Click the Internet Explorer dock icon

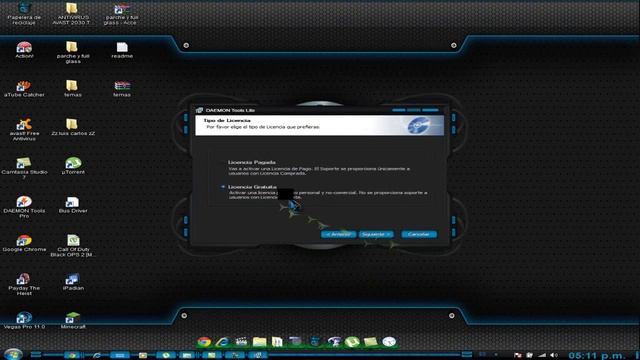tap(222, 342)
